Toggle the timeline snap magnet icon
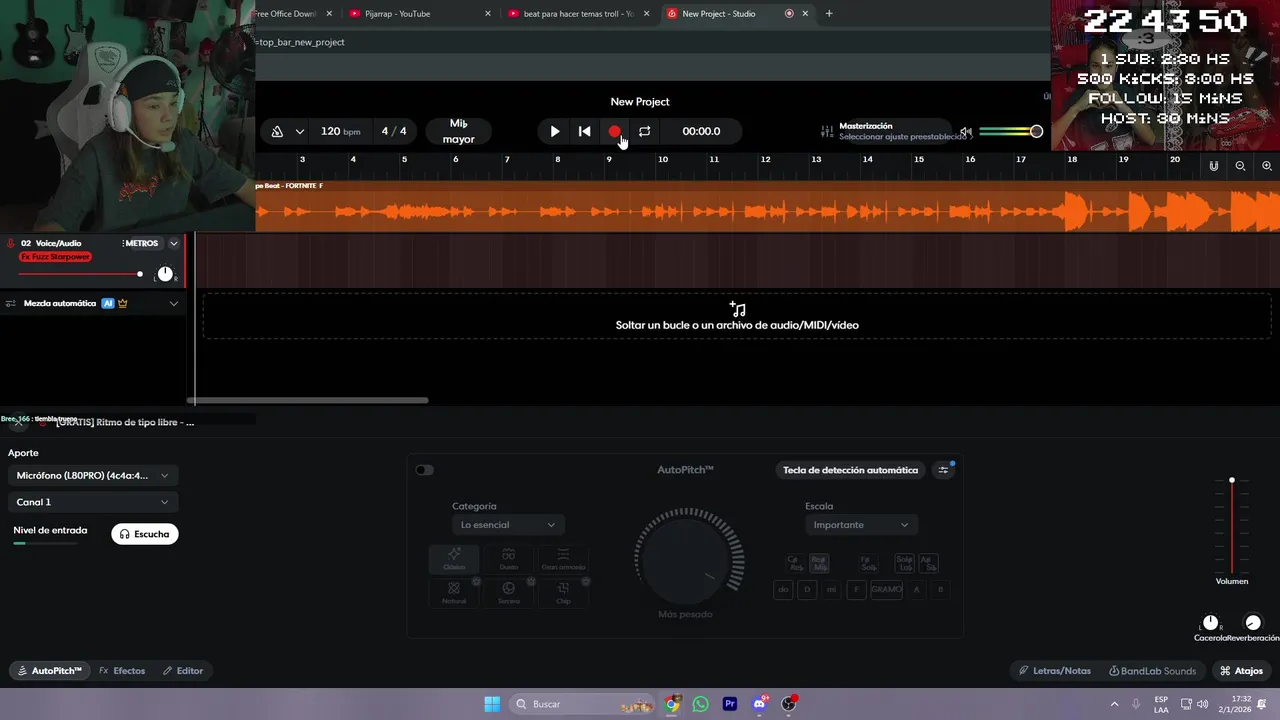1280x720 pixels. [1214, 166]
